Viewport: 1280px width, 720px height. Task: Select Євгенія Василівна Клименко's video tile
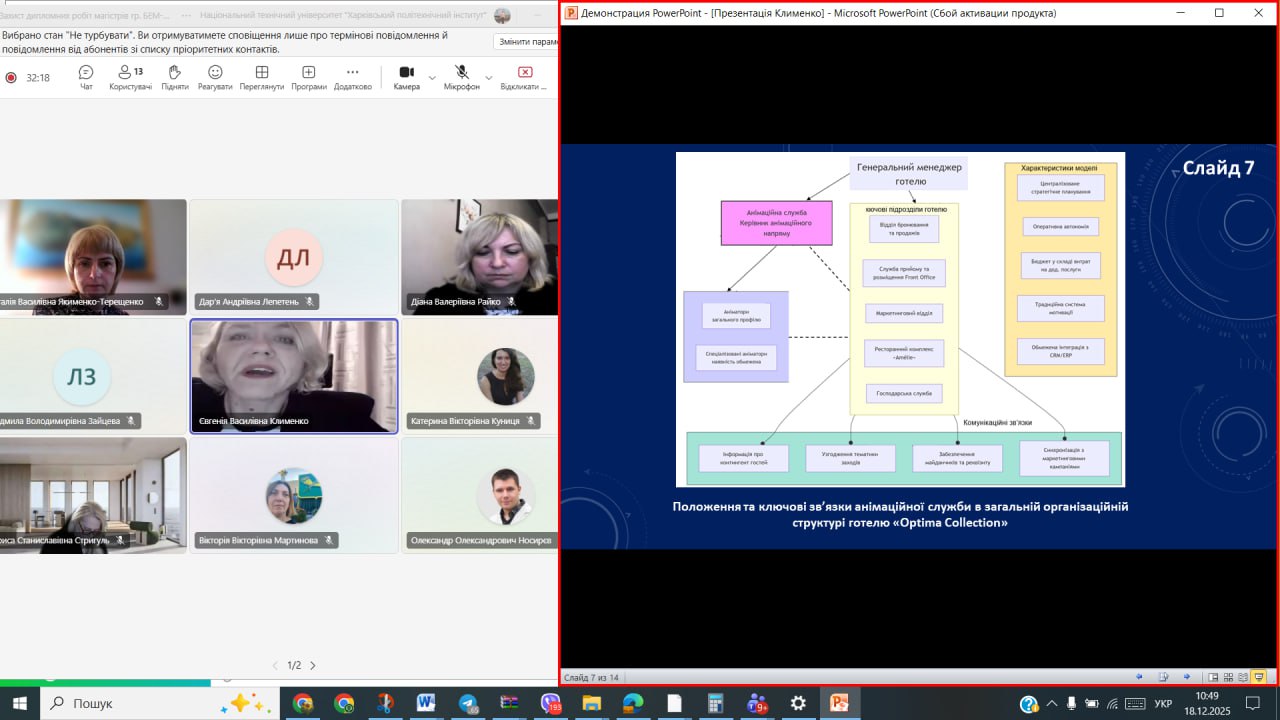294,376
